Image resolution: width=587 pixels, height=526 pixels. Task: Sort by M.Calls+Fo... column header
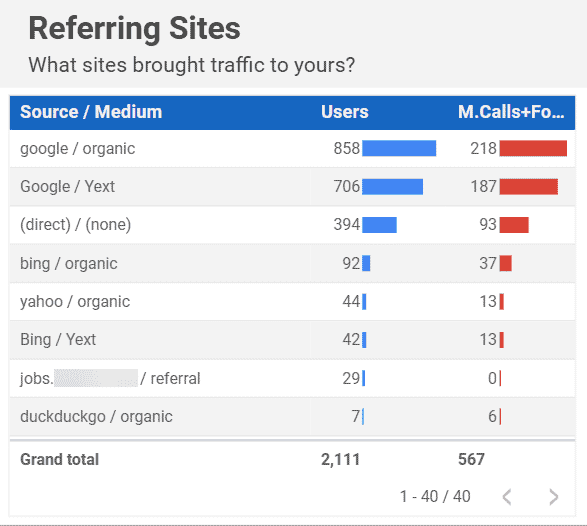tap(511, 112)
